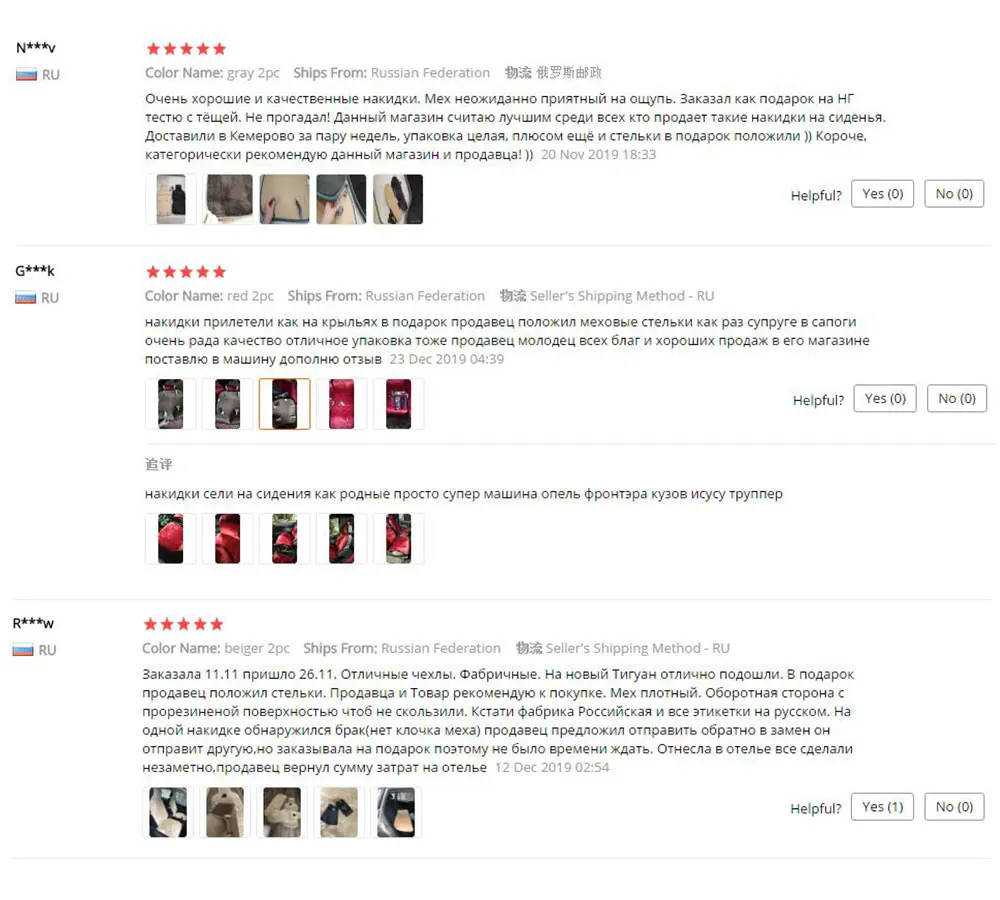Mark N***v's review as helpful with Yes (0)
This screenshot has width=1000, height=900.
[x=883, y=194]
